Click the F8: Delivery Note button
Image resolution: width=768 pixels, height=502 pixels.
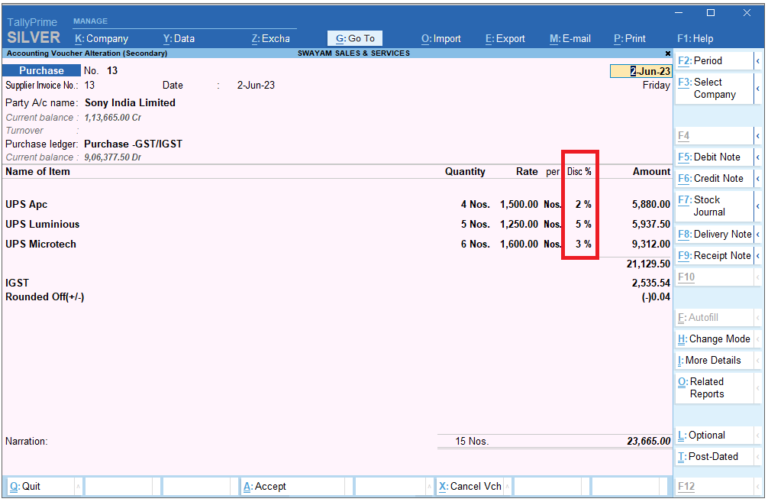coord(714,234)
